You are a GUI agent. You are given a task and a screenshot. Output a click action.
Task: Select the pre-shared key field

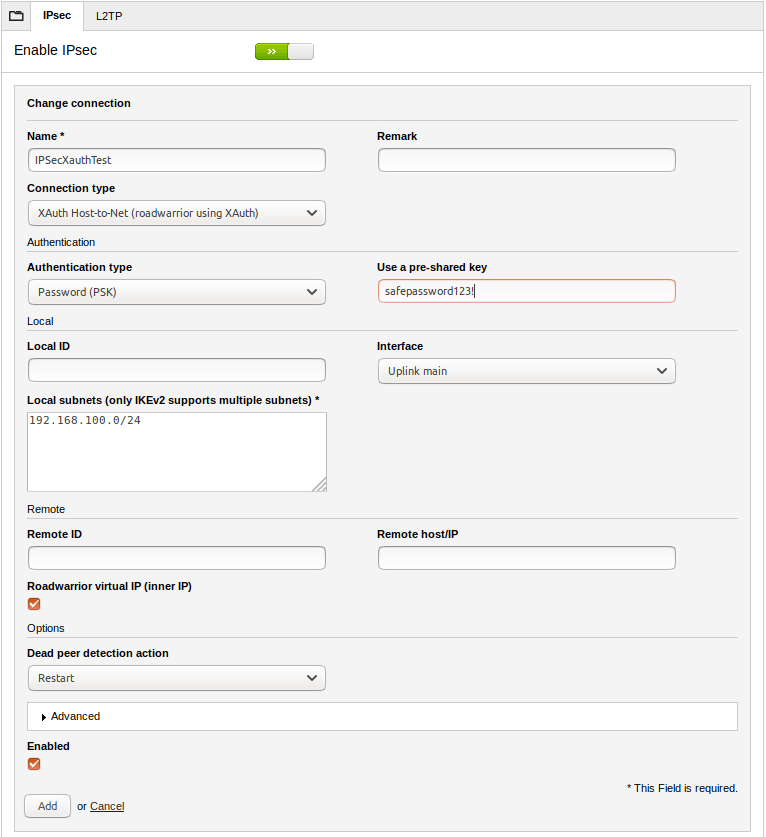click(x=526, y=291)
